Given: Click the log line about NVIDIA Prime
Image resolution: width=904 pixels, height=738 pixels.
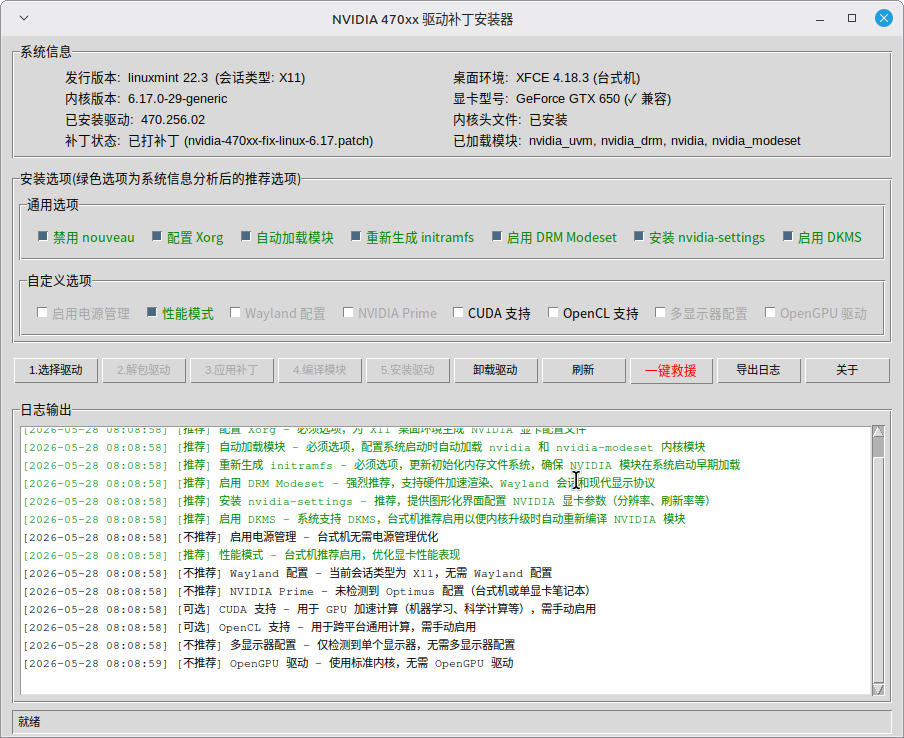Looking at the screenshot, I should point(307,591).
